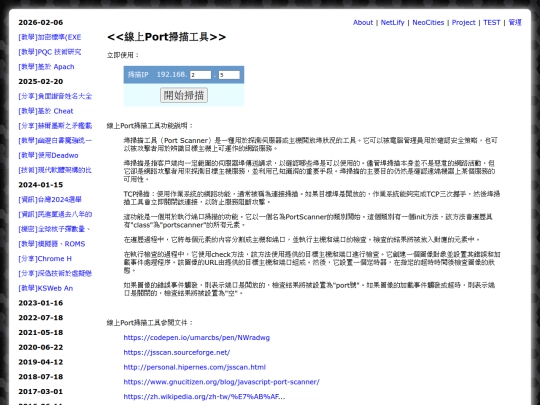Open the TEST link
The height and width of the screenshot is (405, 540).
pos(491,22)
